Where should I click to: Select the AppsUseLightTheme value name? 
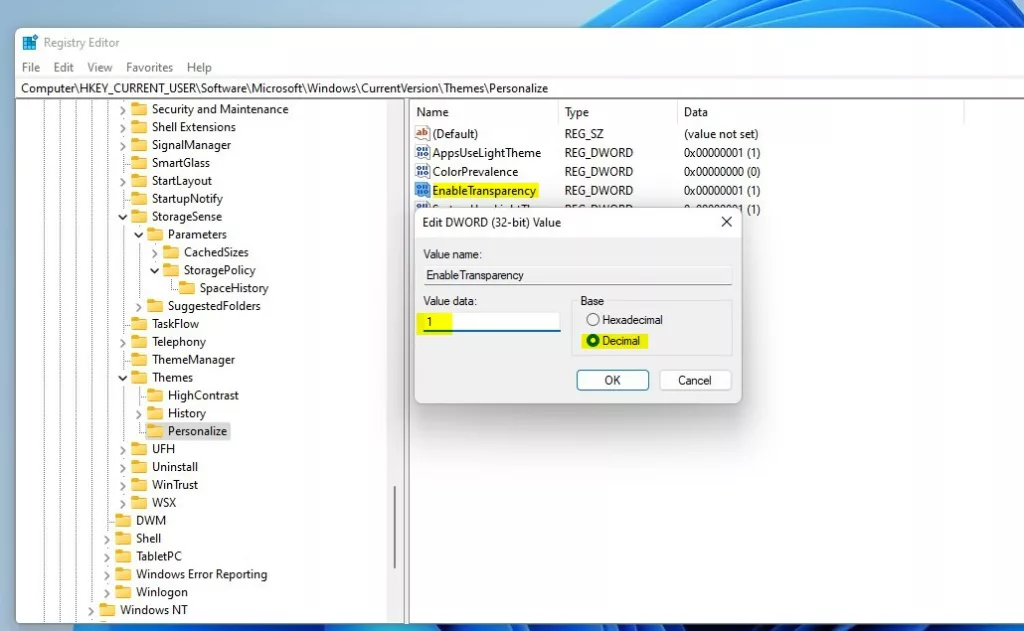[x=487, y=152]
